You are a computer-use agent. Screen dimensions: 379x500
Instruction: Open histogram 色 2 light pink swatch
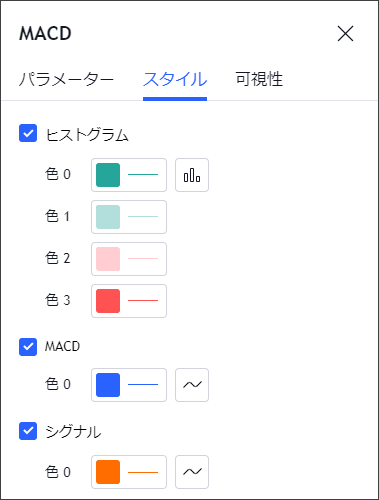tap(108, 259)
